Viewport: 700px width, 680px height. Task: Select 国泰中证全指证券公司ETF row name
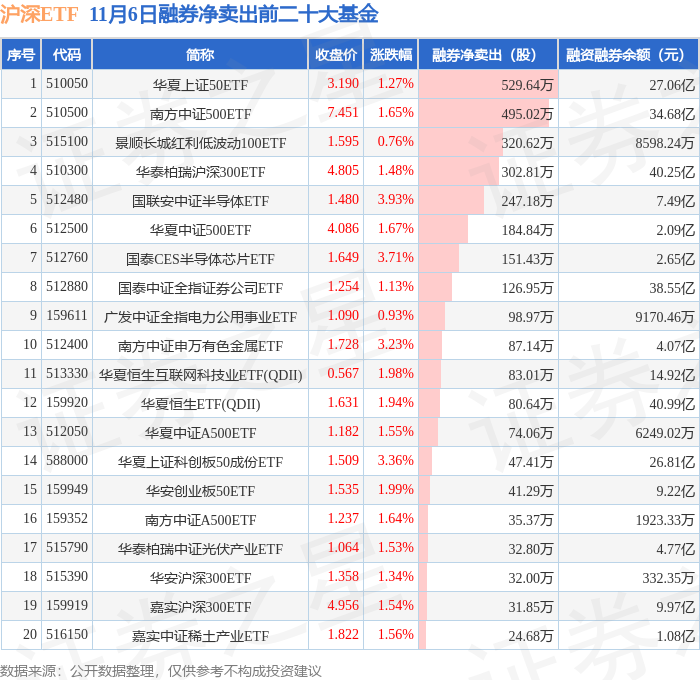[200, 288]
